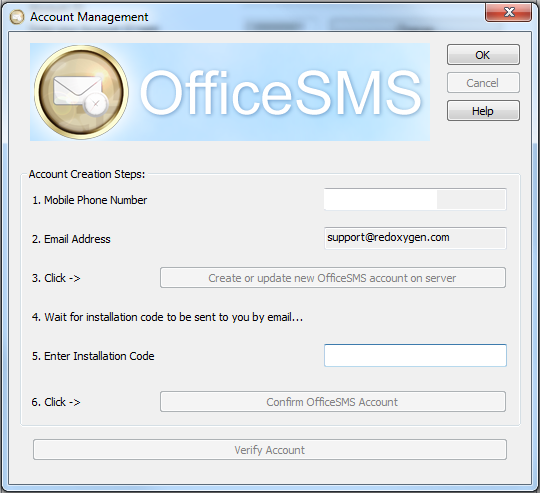Click the Email Address field with support@redoxygen.com
Image resolution: width=540 pixels, height=493 pixels.
tap(415, 238)
